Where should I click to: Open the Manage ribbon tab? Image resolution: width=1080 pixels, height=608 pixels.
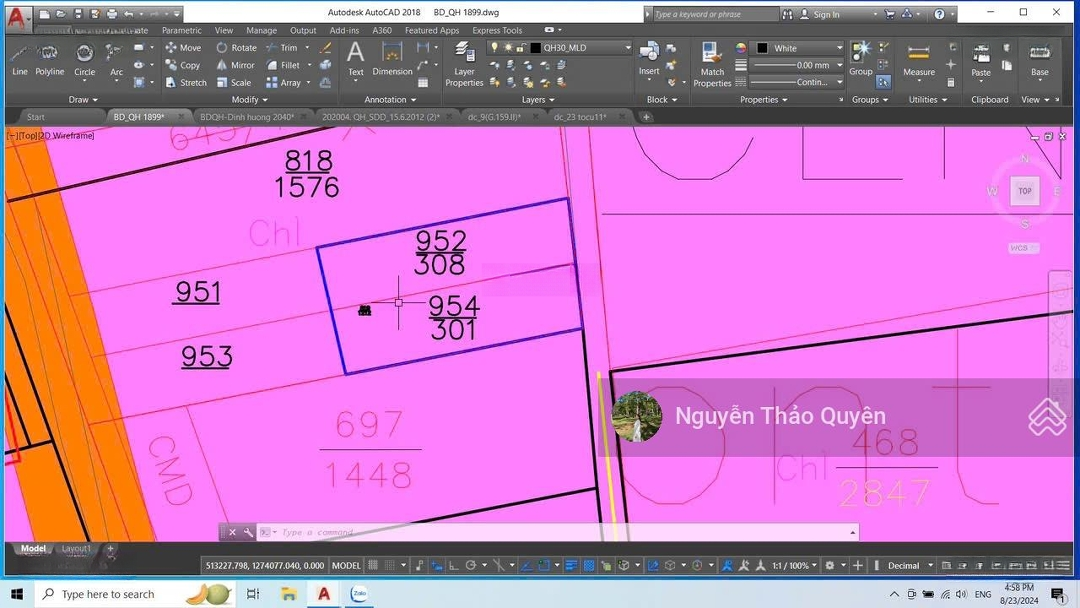click(x=261, y=31)
